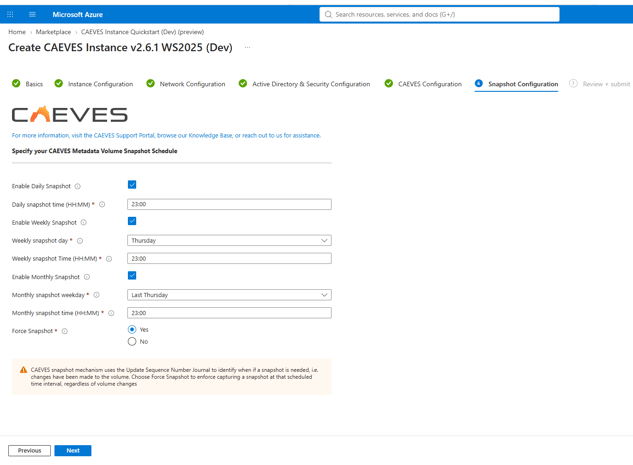
Task: Go to the Basics tab
Action: [x=34, y=84]
